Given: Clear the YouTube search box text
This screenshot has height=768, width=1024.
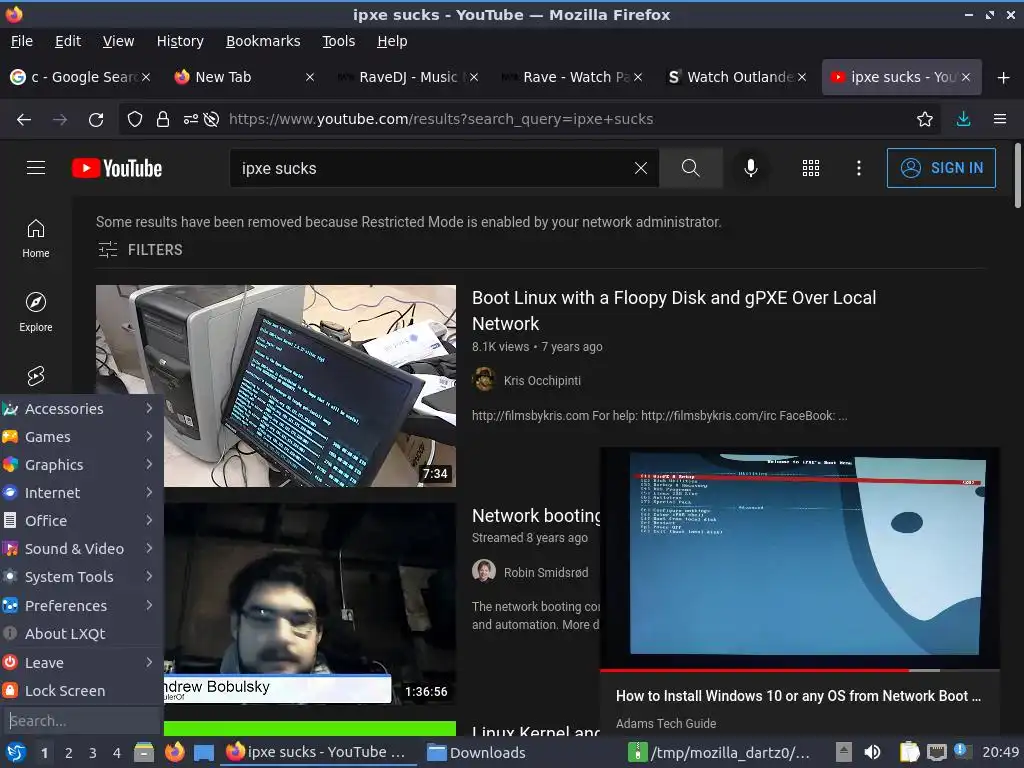Looking at the screenshot, I should 641,168.
